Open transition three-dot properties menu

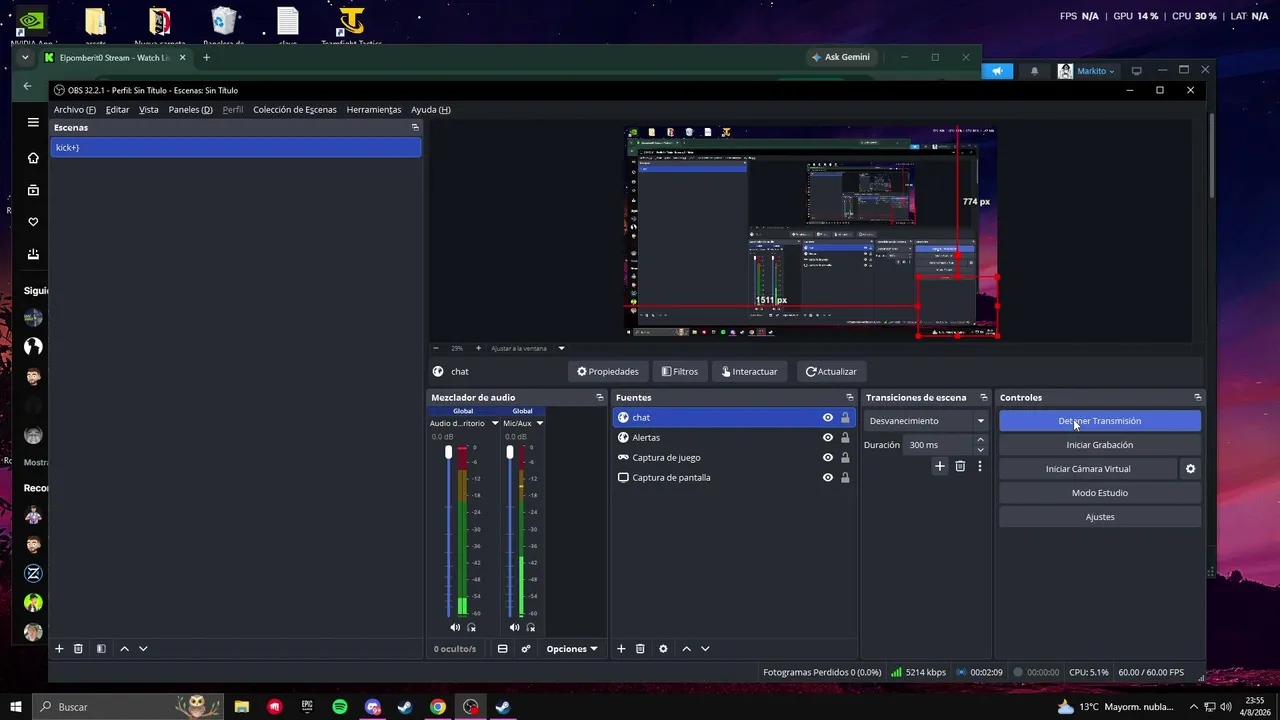(980, 466)
